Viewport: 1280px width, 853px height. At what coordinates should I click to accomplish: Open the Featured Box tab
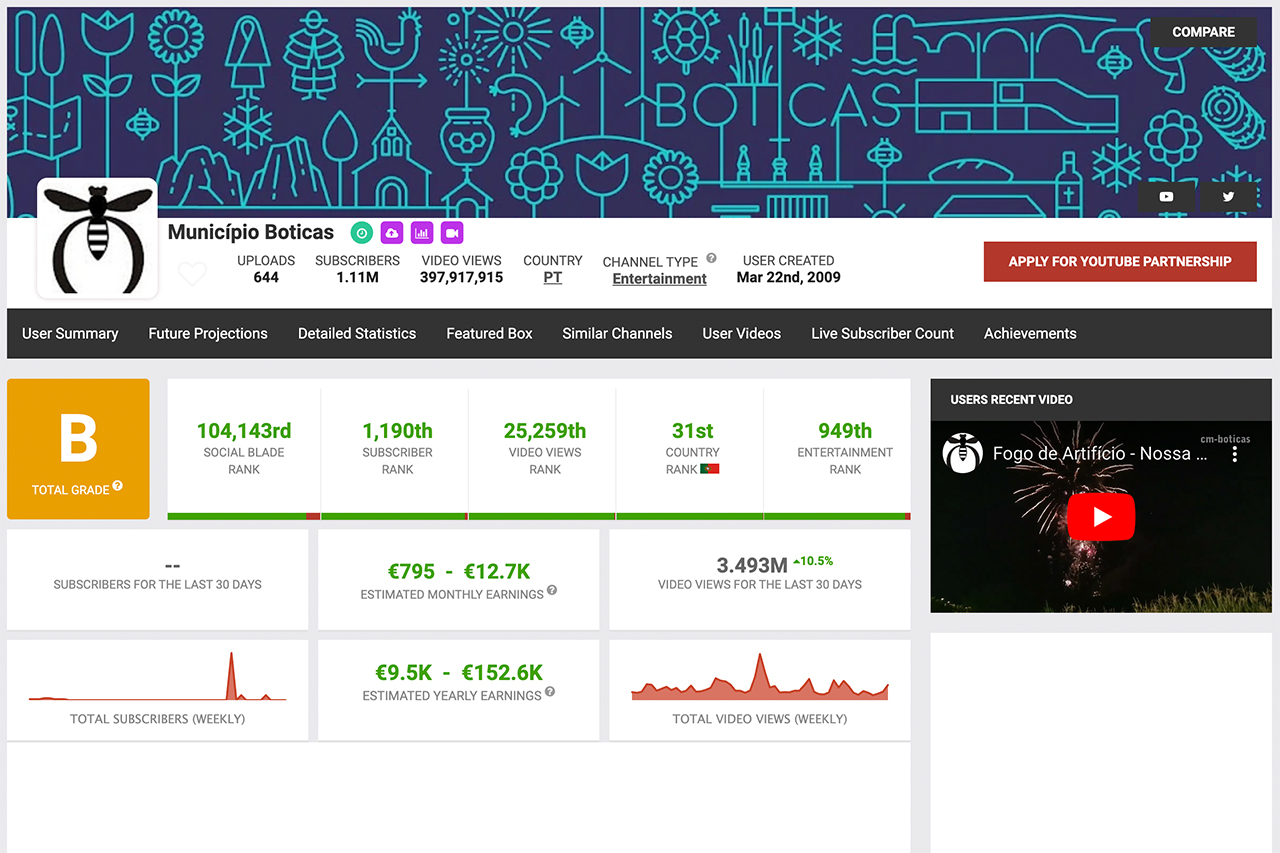(489, 334)
